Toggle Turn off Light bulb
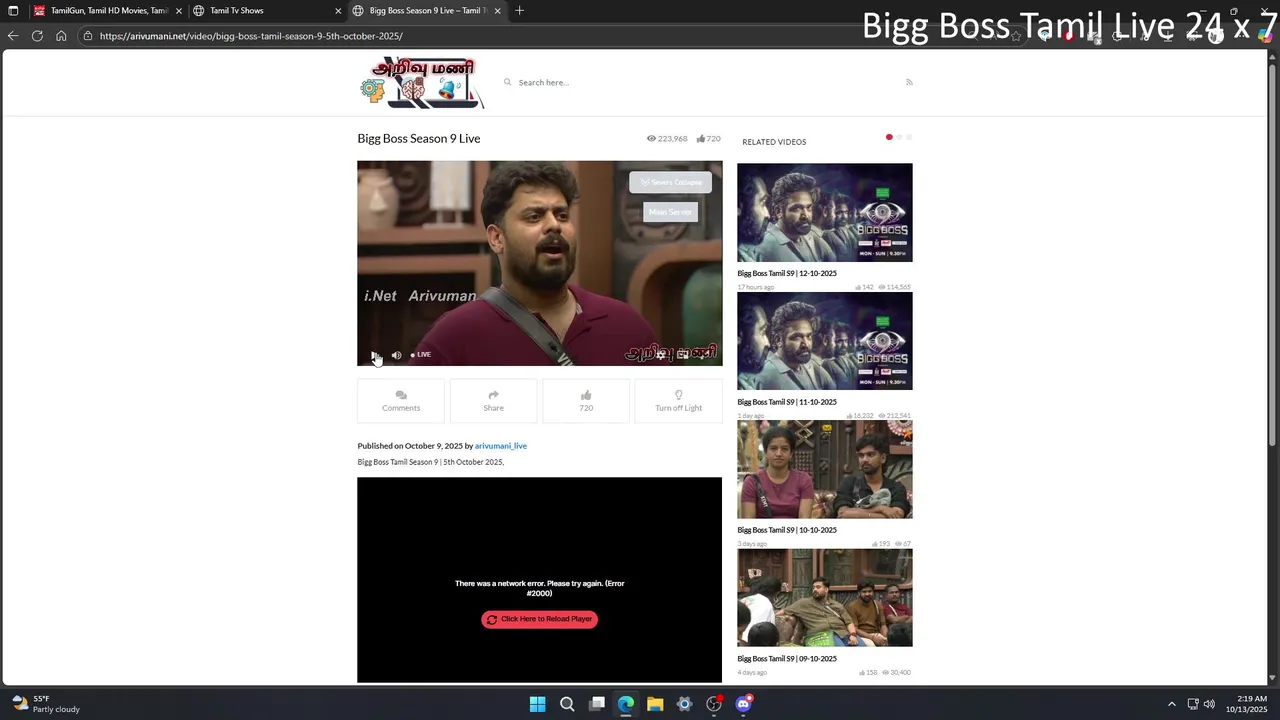Image resolution: width=1280 pixels, height=720 pixels. click(678, 401)
